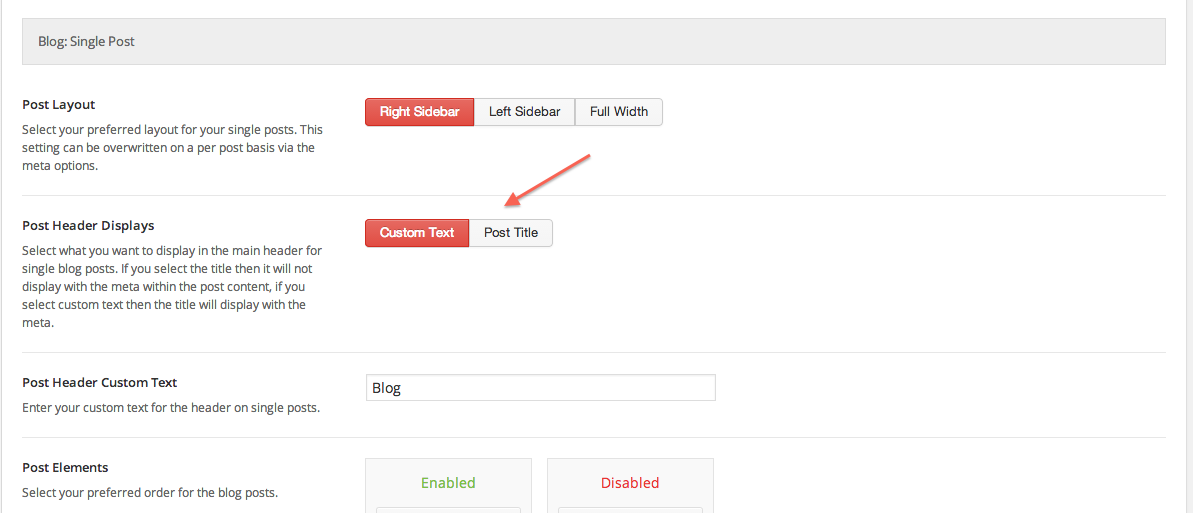The image size is (1193, 513).
Task: Click the red arrow annotation graphic
Action: 548,180
